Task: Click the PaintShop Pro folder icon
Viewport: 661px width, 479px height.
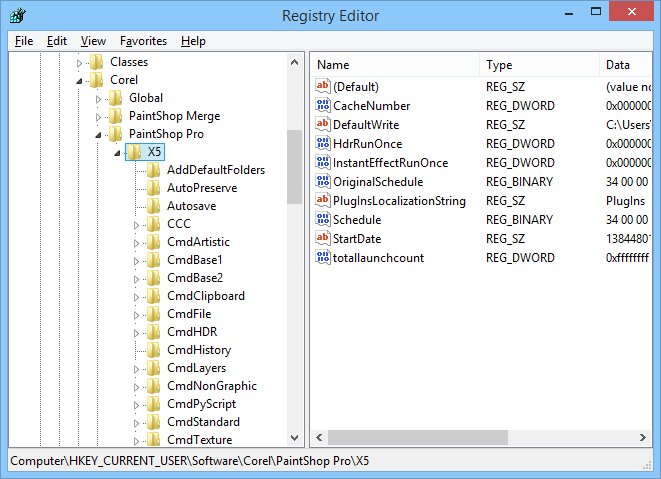Action: click(x=116, y=134)
